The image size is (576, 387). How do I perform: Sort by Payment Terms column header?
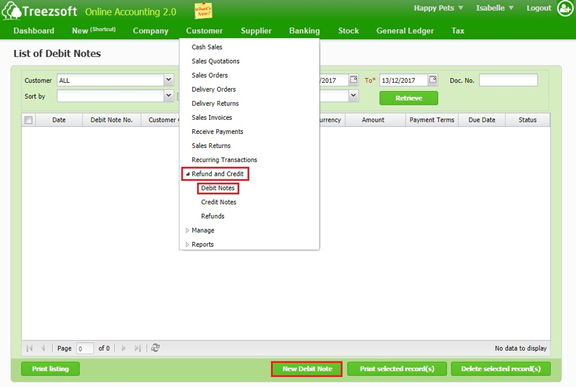click(432, 120)
